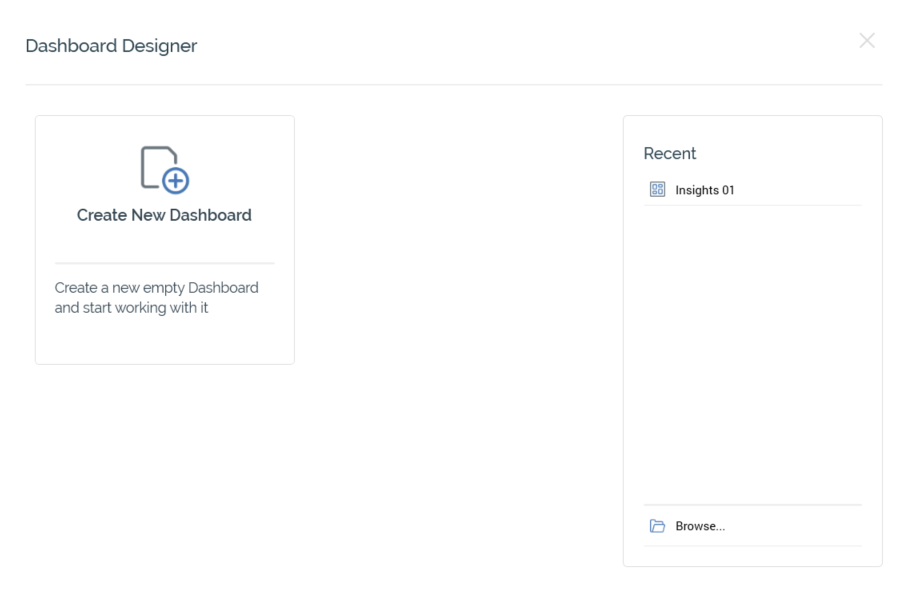Open Insights 01 from the recent list

coord(705,190)
